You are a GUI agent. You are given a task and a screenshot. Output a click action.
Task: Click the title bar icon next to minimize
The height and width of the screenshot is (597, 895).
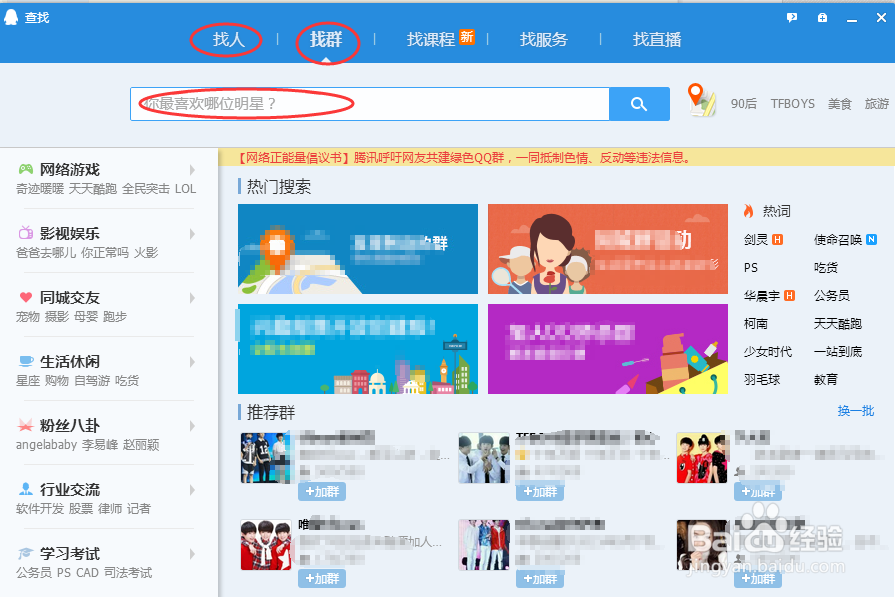pos(822,18)
